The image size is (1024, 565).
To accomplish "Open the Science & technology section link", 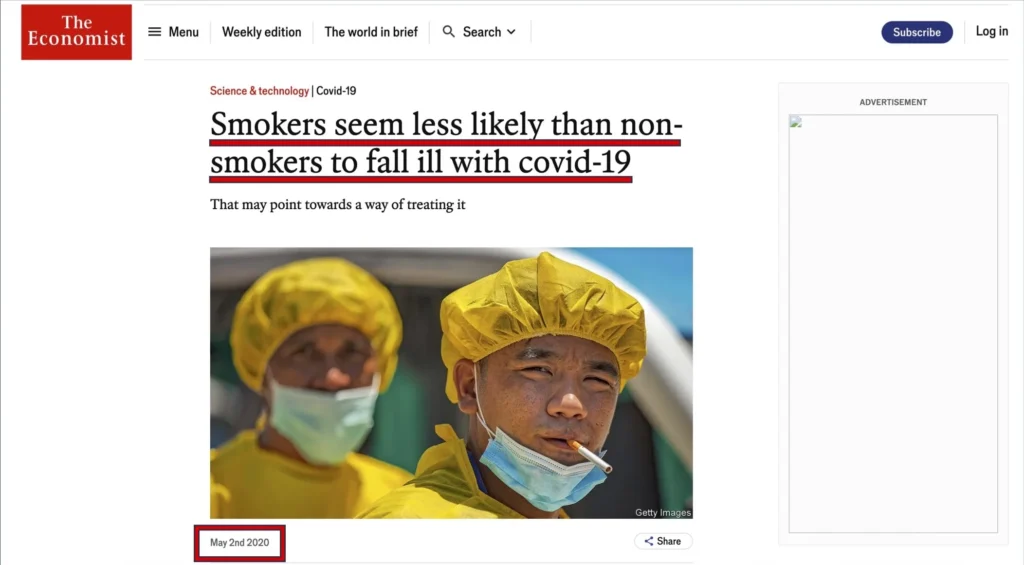I will [259, 91].
